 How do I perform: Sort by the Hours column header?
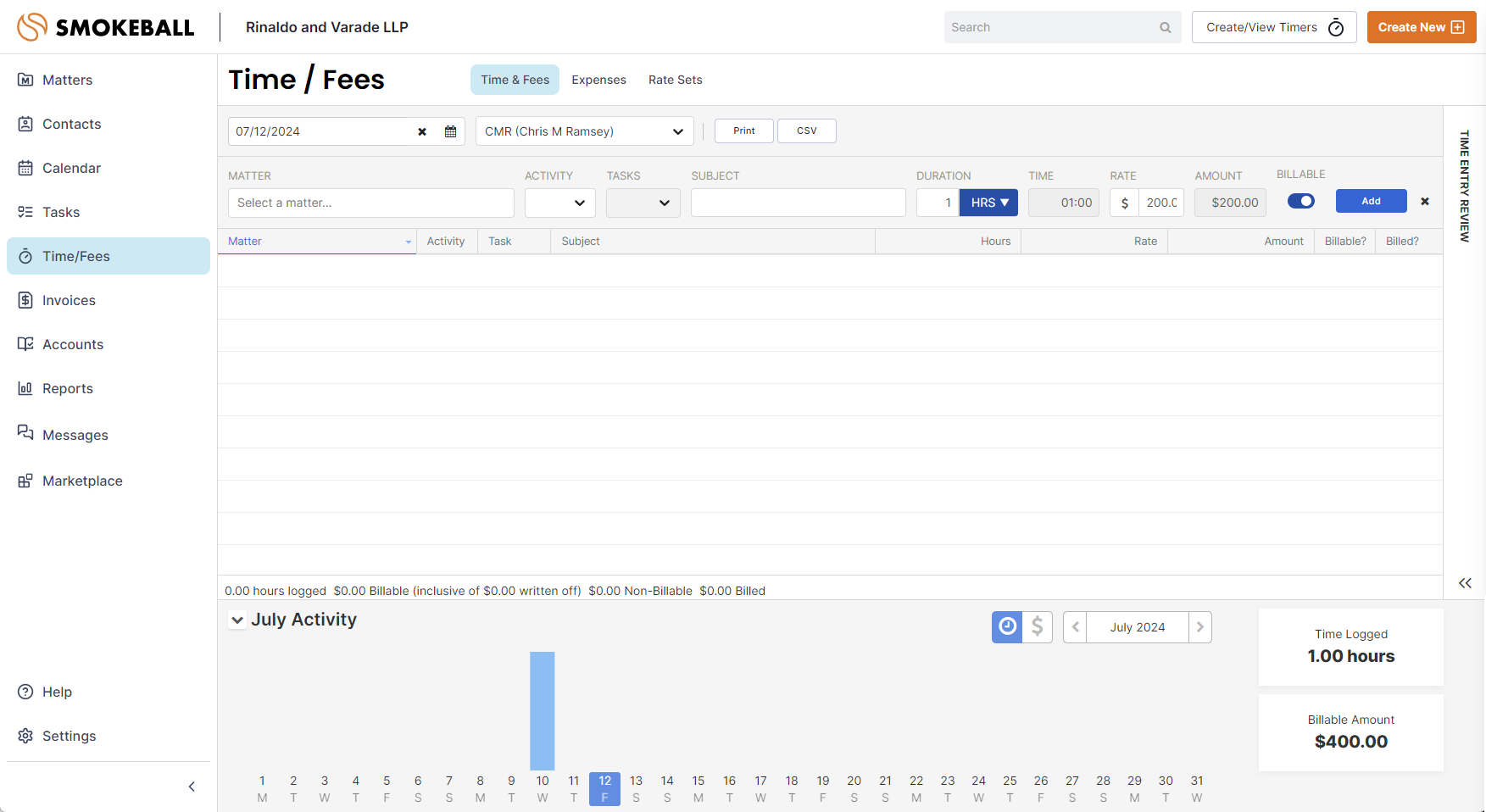coord(949,242)
